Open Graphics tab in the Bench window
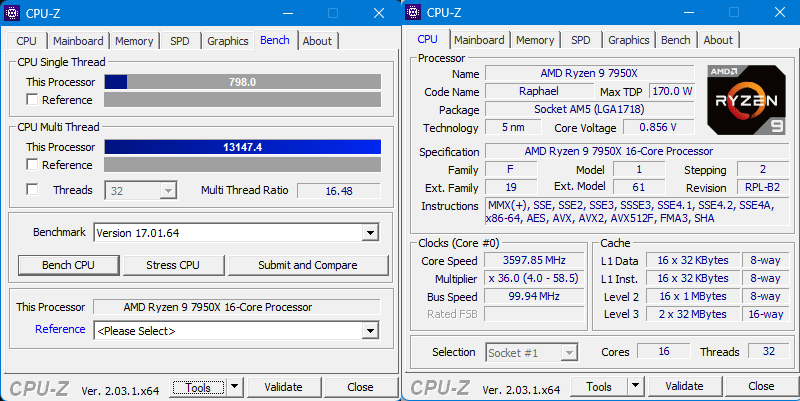 [228, 41]
